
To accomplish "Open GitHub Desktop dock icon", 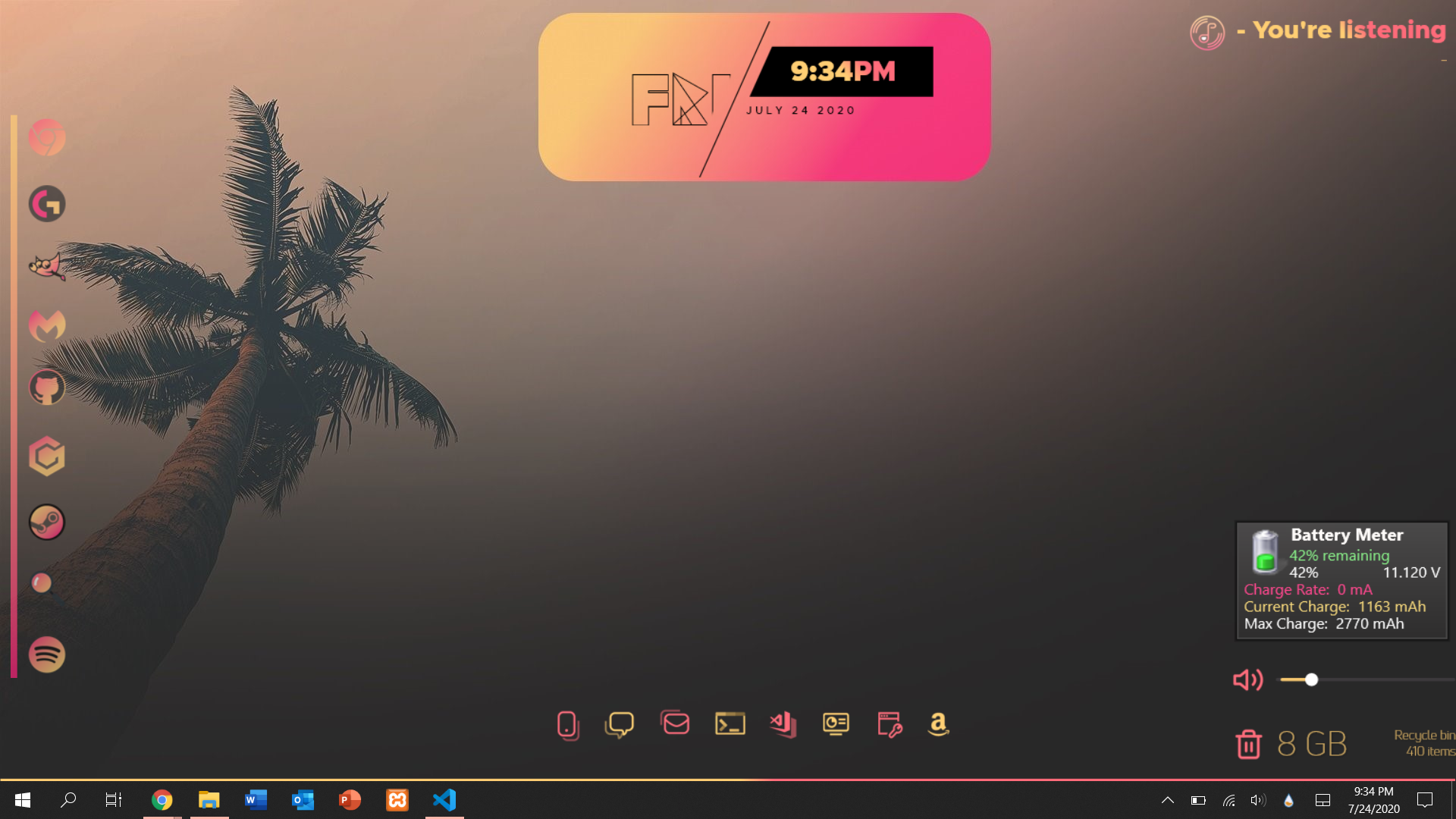I will (47, 388).
